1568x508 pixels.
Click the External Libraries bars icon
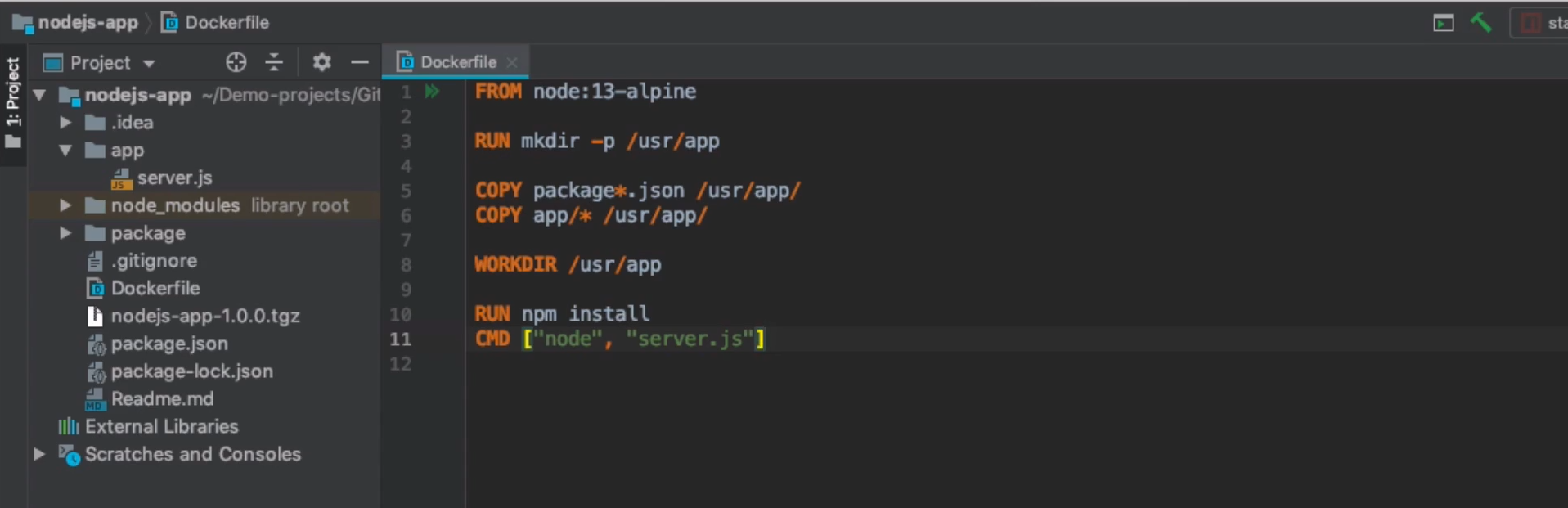pyautogui.click(x=68, y=426)
